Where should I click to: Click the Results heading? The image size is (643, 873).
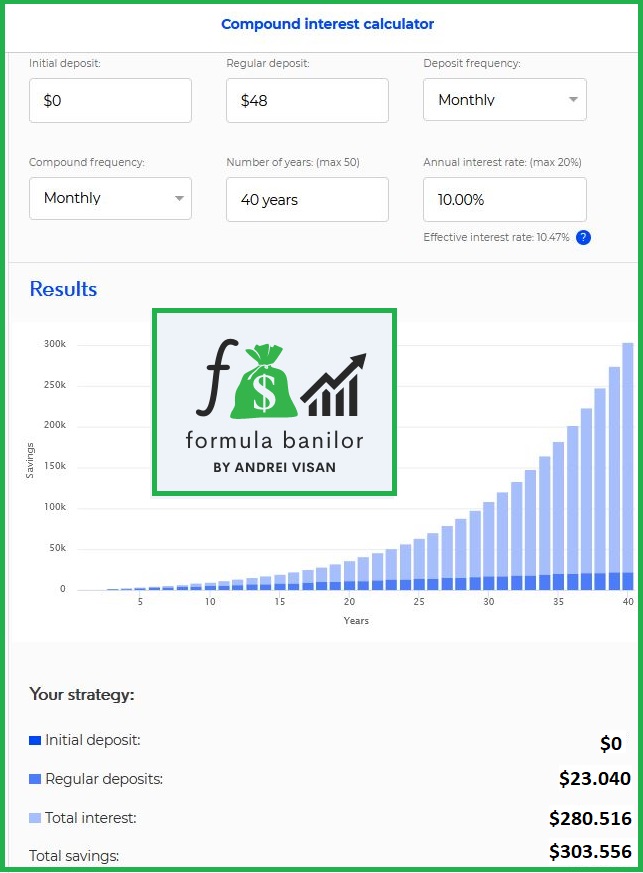tap(63, 289)
